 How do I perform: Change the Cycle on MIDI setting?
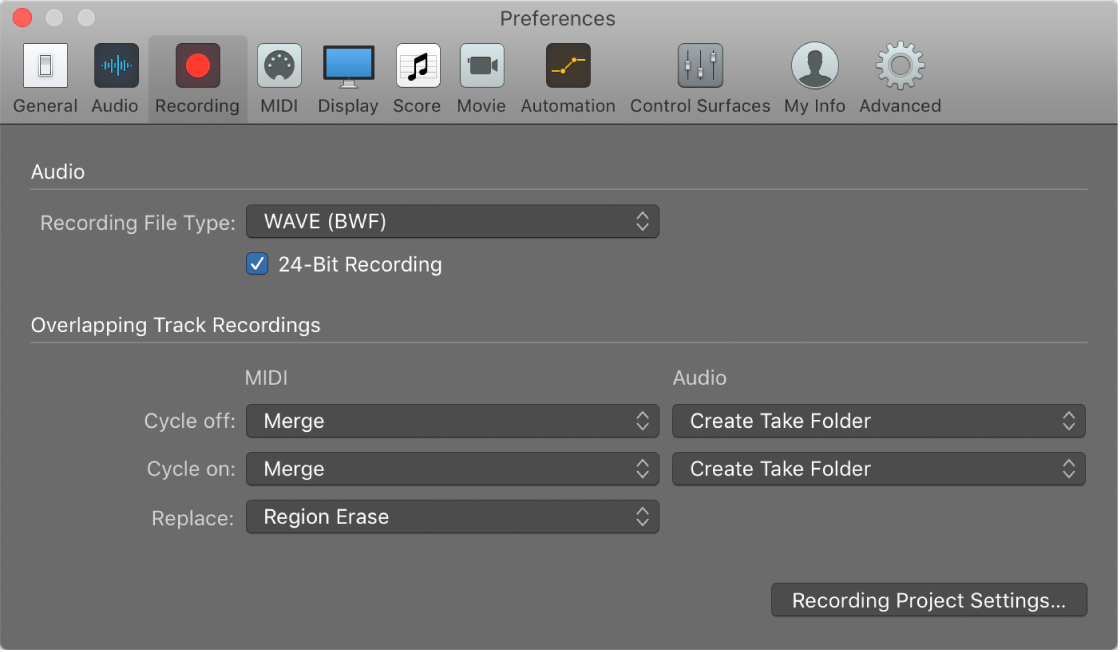point(452,469)
